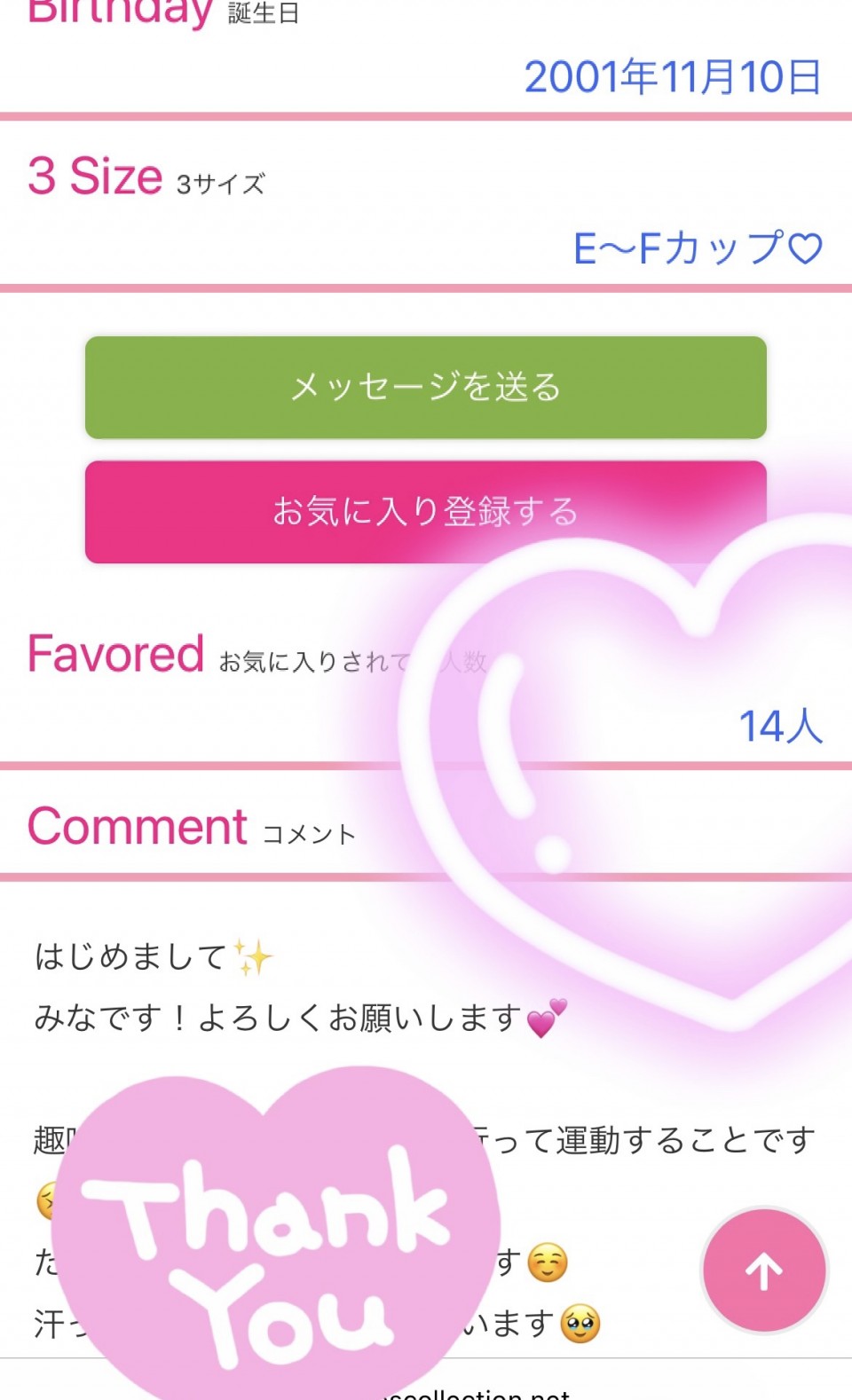Click the 3 Size section heading
Screen dimensions: 852x1400
(x=95, y=176)
